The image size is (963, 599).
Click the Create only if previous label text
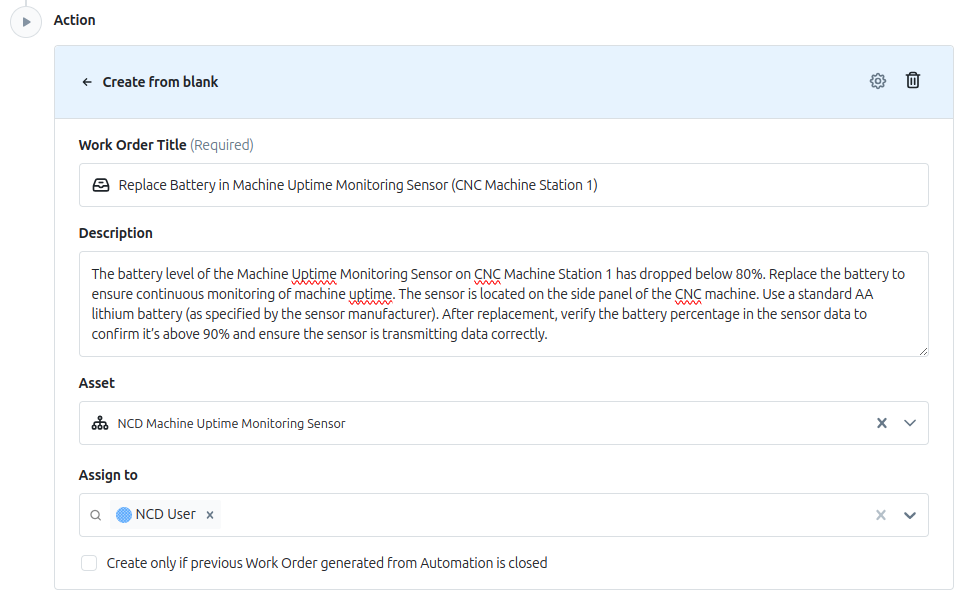pyautogui.click(x=327, y=563)
